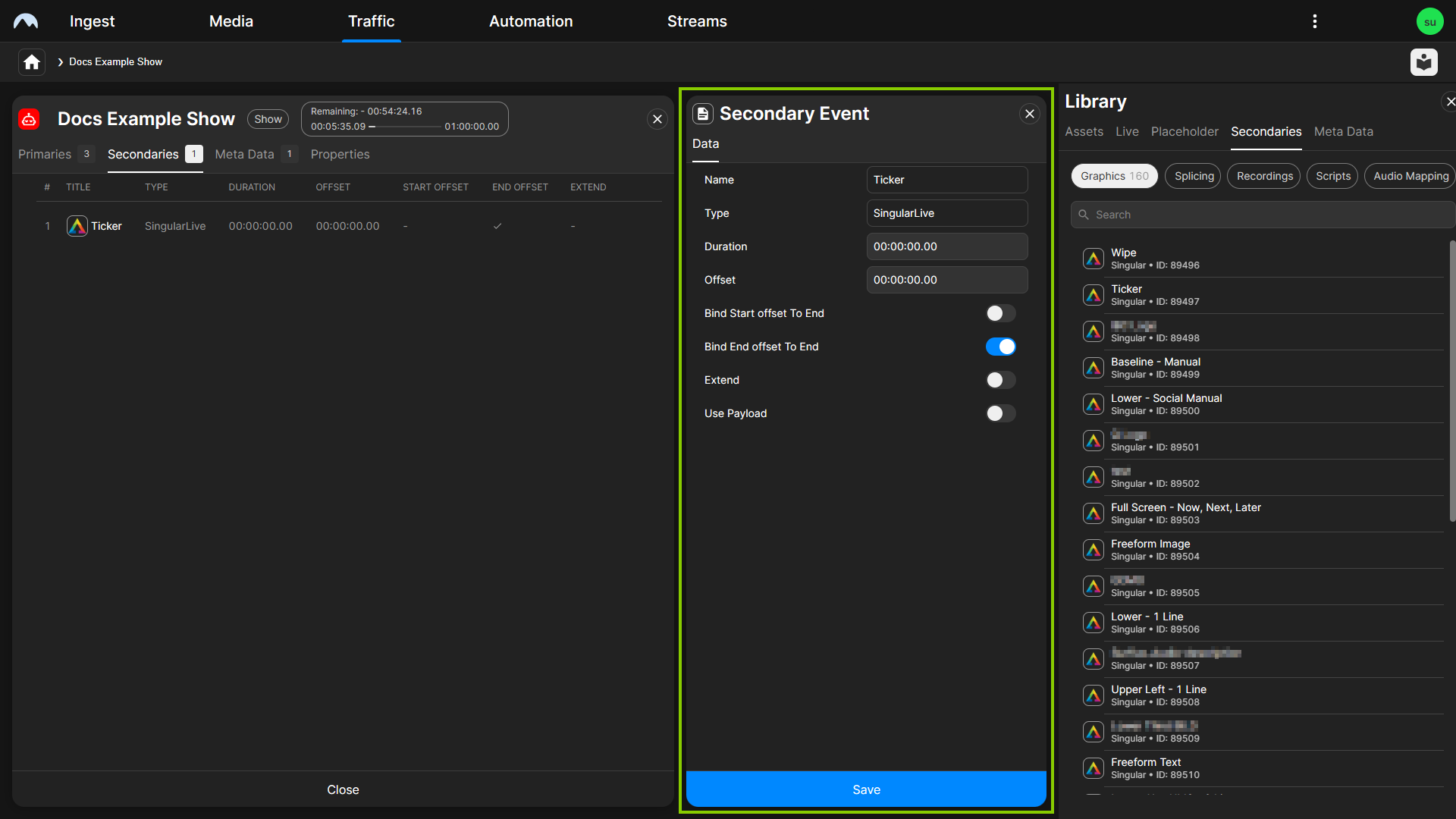Open the overflow three-dot menu

pos(1315,20)
